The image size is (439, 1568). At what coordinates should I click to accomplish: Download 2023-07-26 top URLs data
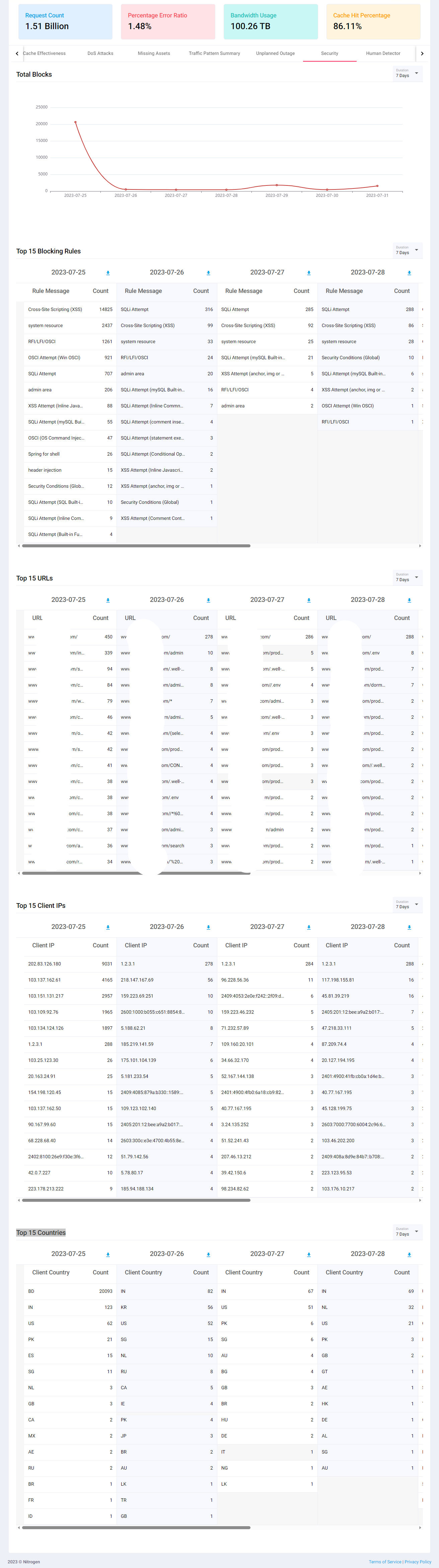pyautogui.click(x=208, y=600)
